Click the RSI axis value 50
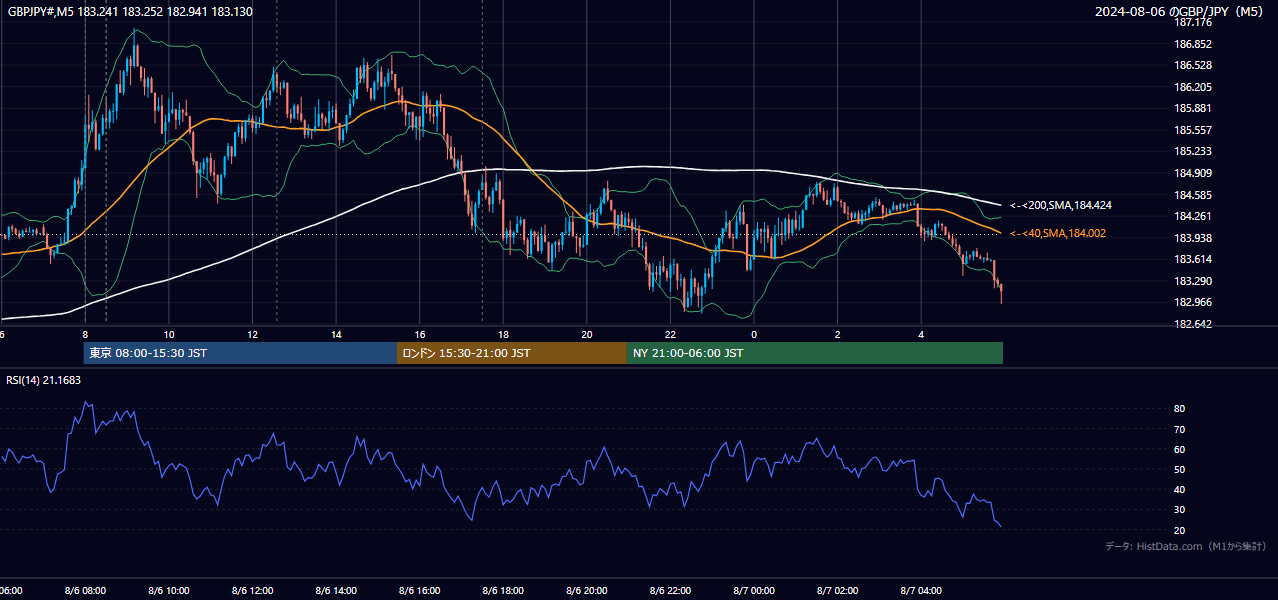This screenshot has height=600, width=1278. tap(1180, 469)
